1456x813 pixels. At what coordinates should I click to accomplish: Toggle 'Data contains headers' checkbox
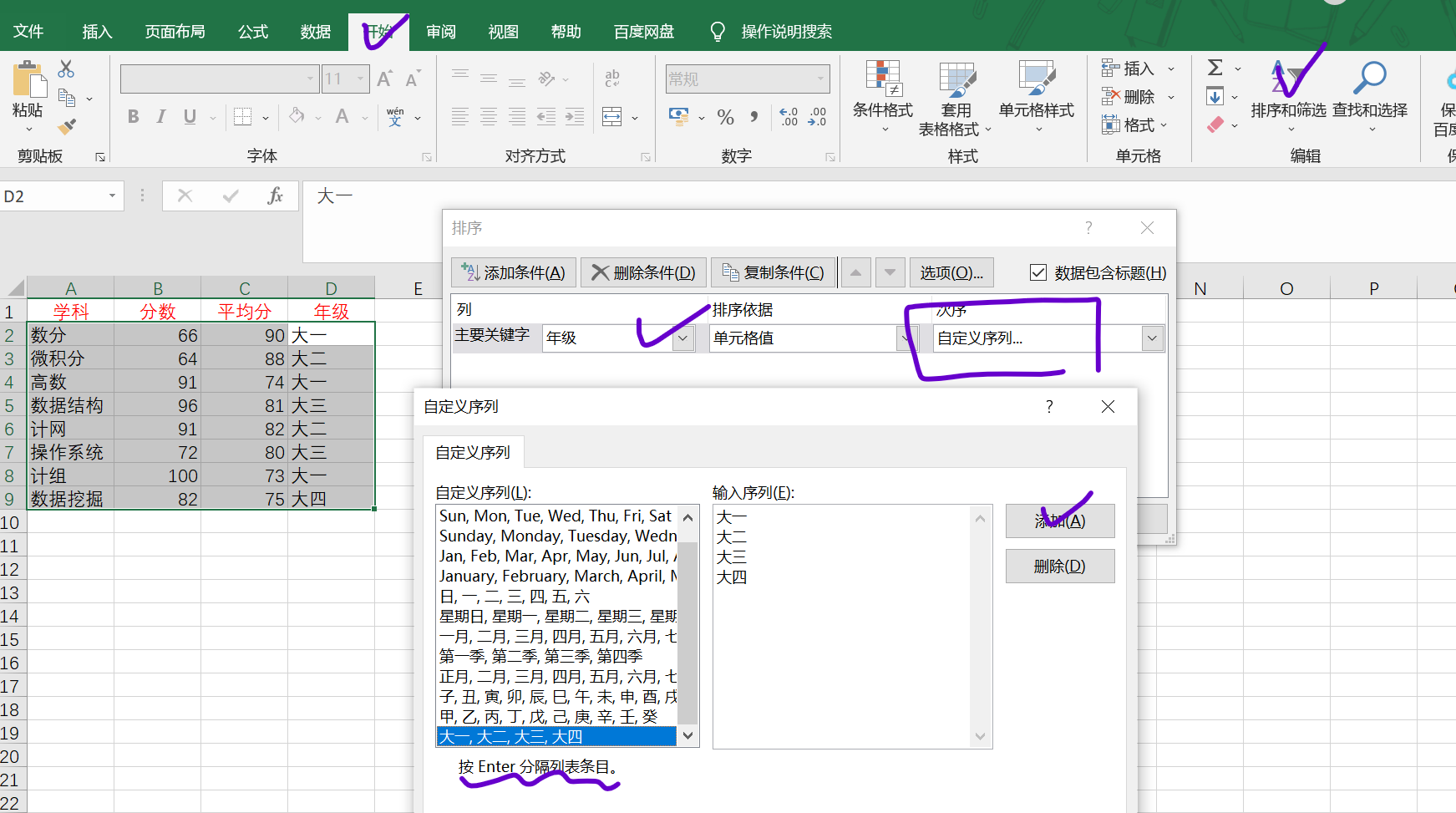click(x=1038, y=272)
